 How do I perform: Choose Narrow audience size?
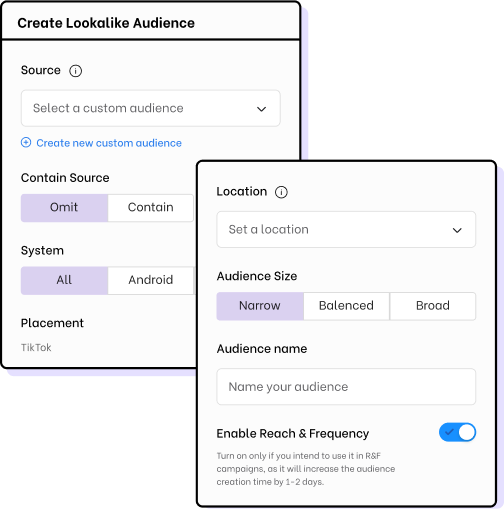coord(260,306)
